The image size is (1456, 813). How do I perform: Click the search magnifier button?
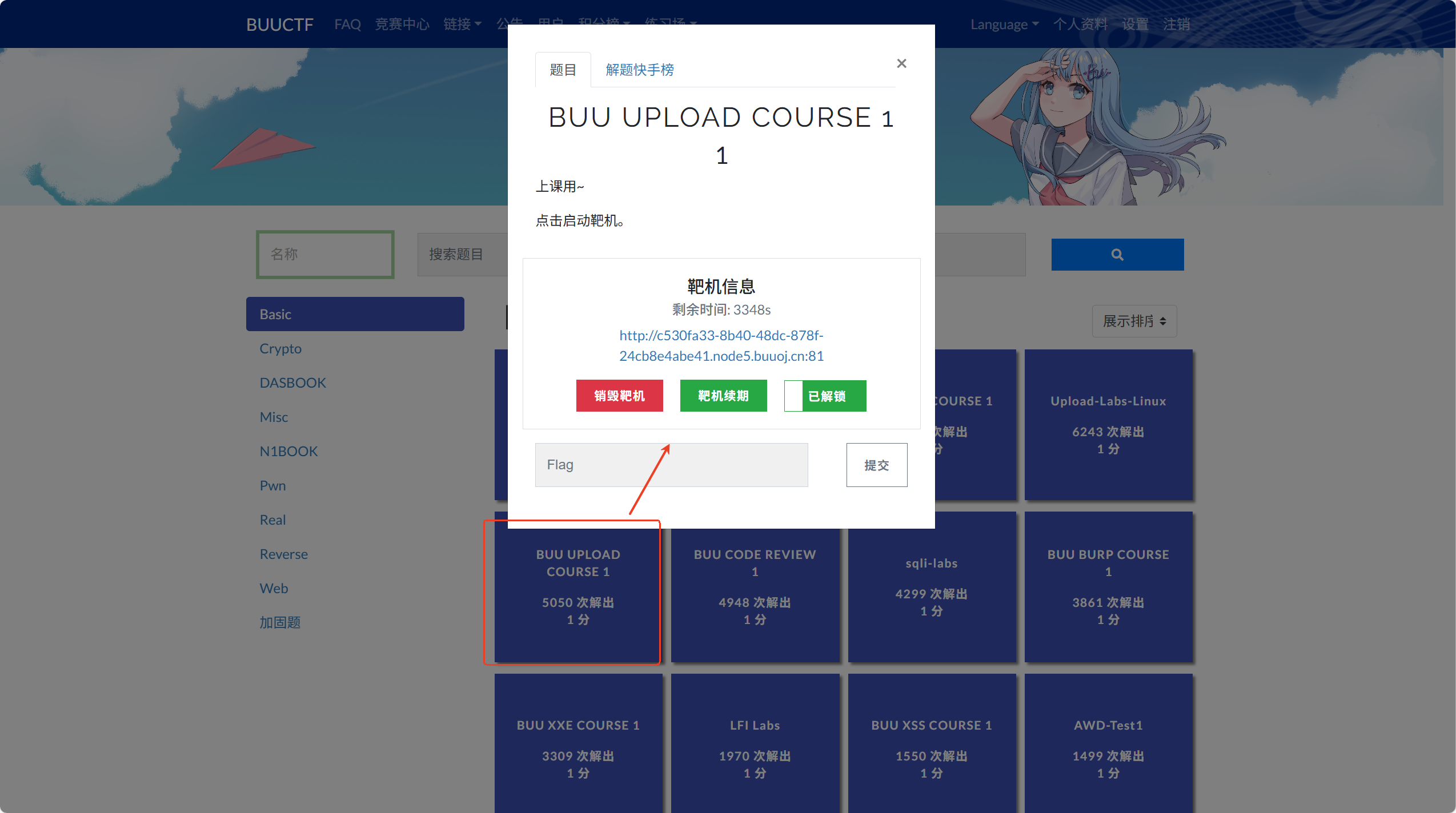click(1117, 254)
